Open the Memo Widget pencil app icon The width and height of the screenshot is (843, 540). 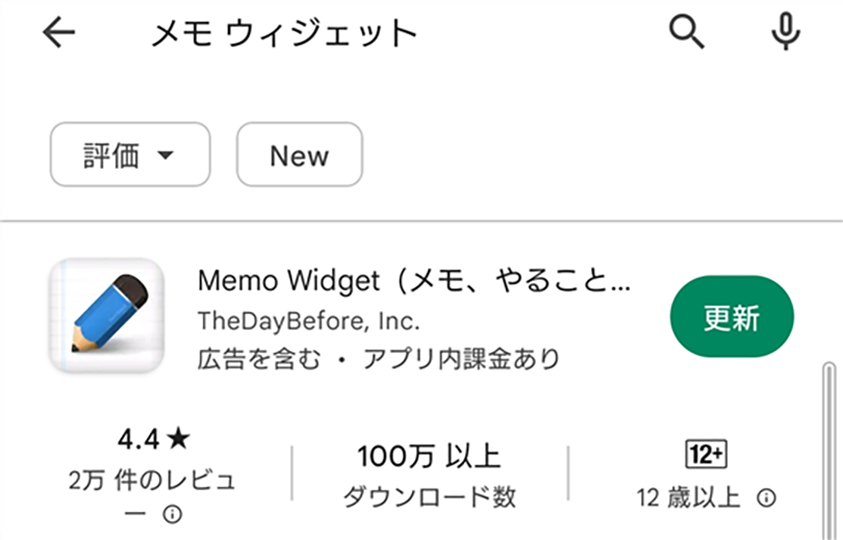(x=106, y=316)
